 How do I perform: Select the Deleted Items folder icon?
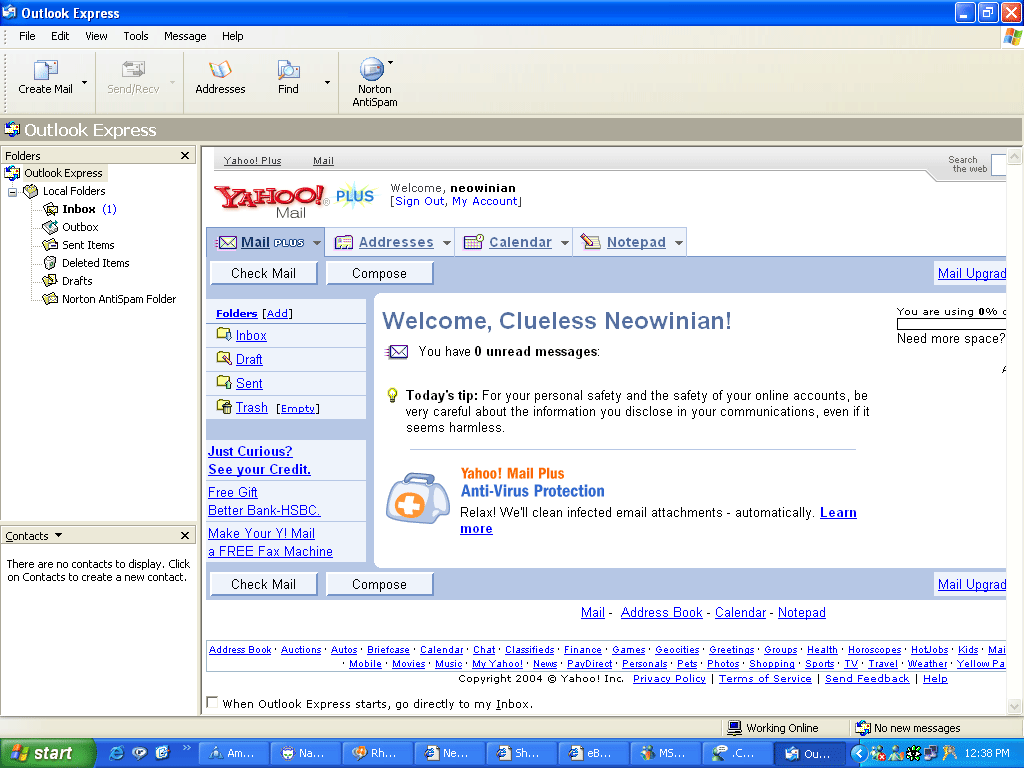coord(50,263)
